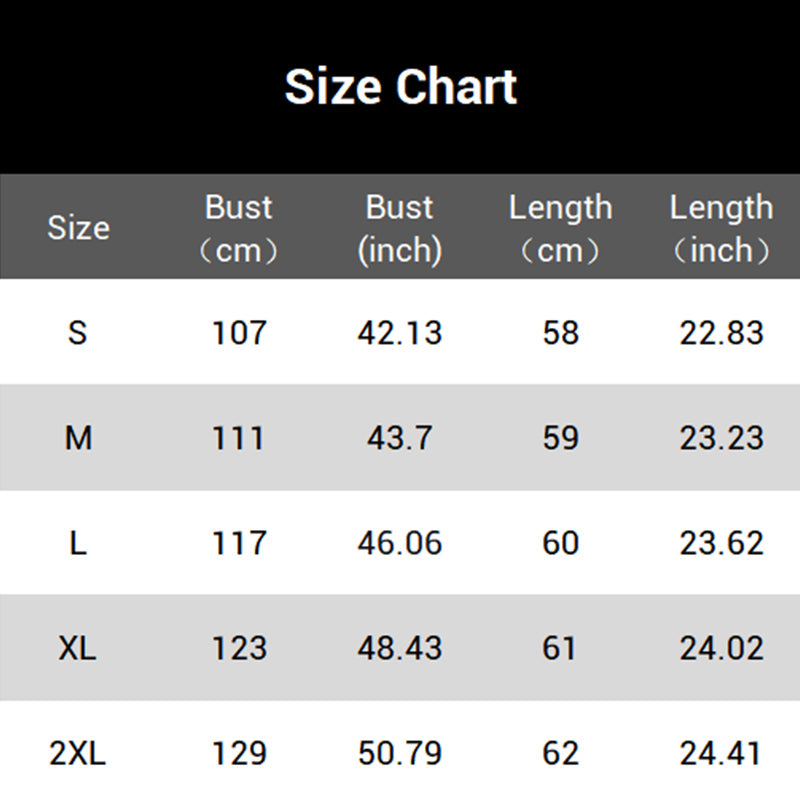
Task: Click the M size row label
Action: [x=78, y=438]
